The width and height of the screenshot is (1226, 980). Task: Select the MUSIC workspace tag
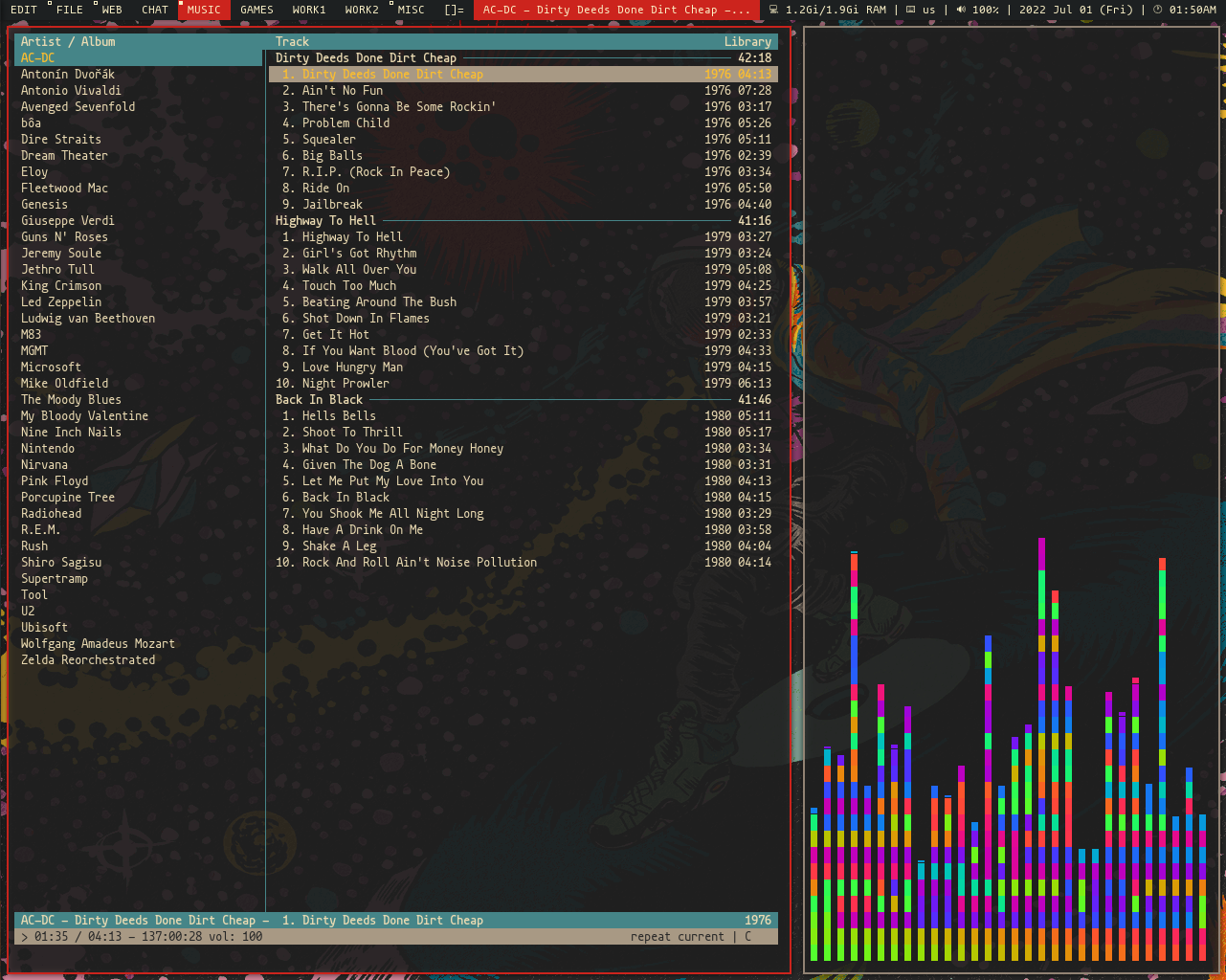[204, 10]
